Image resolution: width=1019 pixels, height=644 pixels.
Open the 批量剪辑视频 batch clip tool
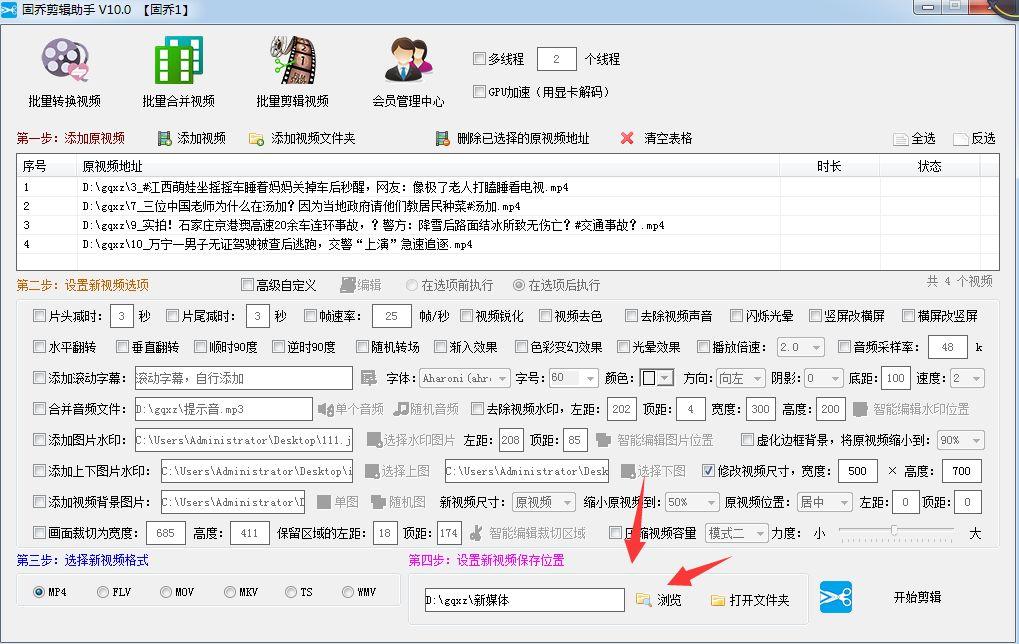[291, 70]
